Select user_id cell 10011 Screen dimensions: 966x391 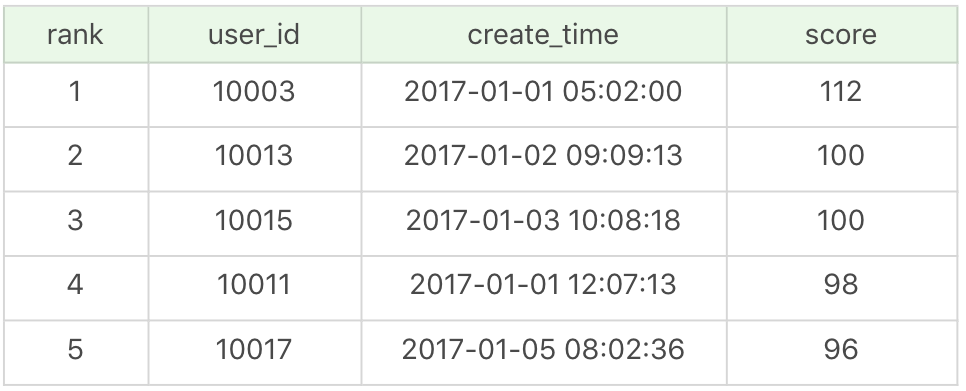click(x=254, y=284)
